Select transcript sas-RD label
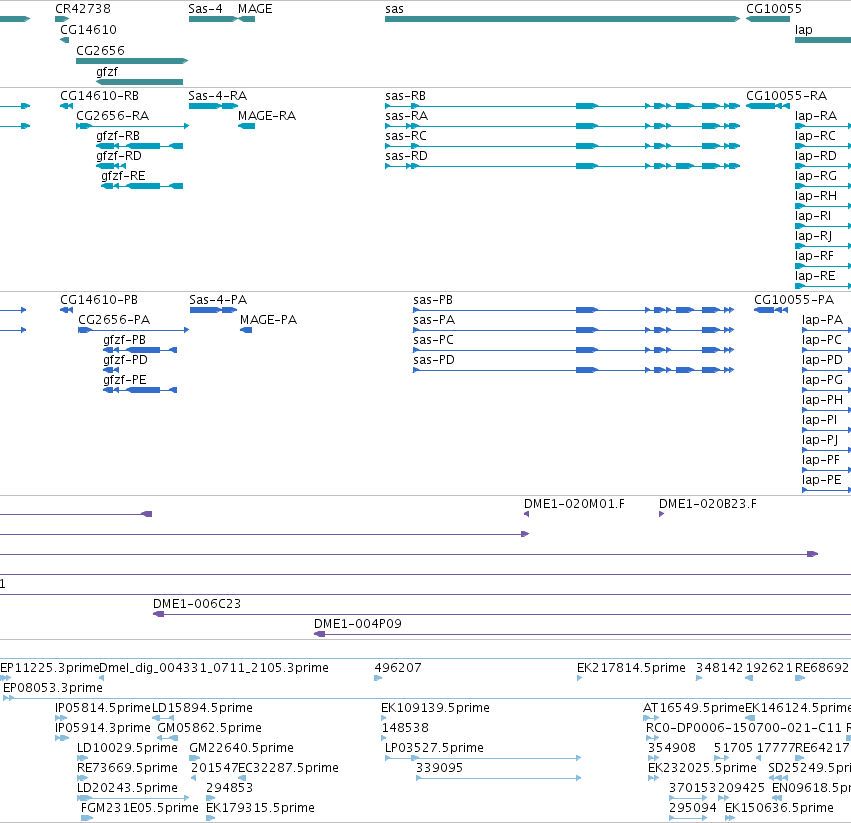The width and height of the screenshot is (851, 823). point(407,156)
